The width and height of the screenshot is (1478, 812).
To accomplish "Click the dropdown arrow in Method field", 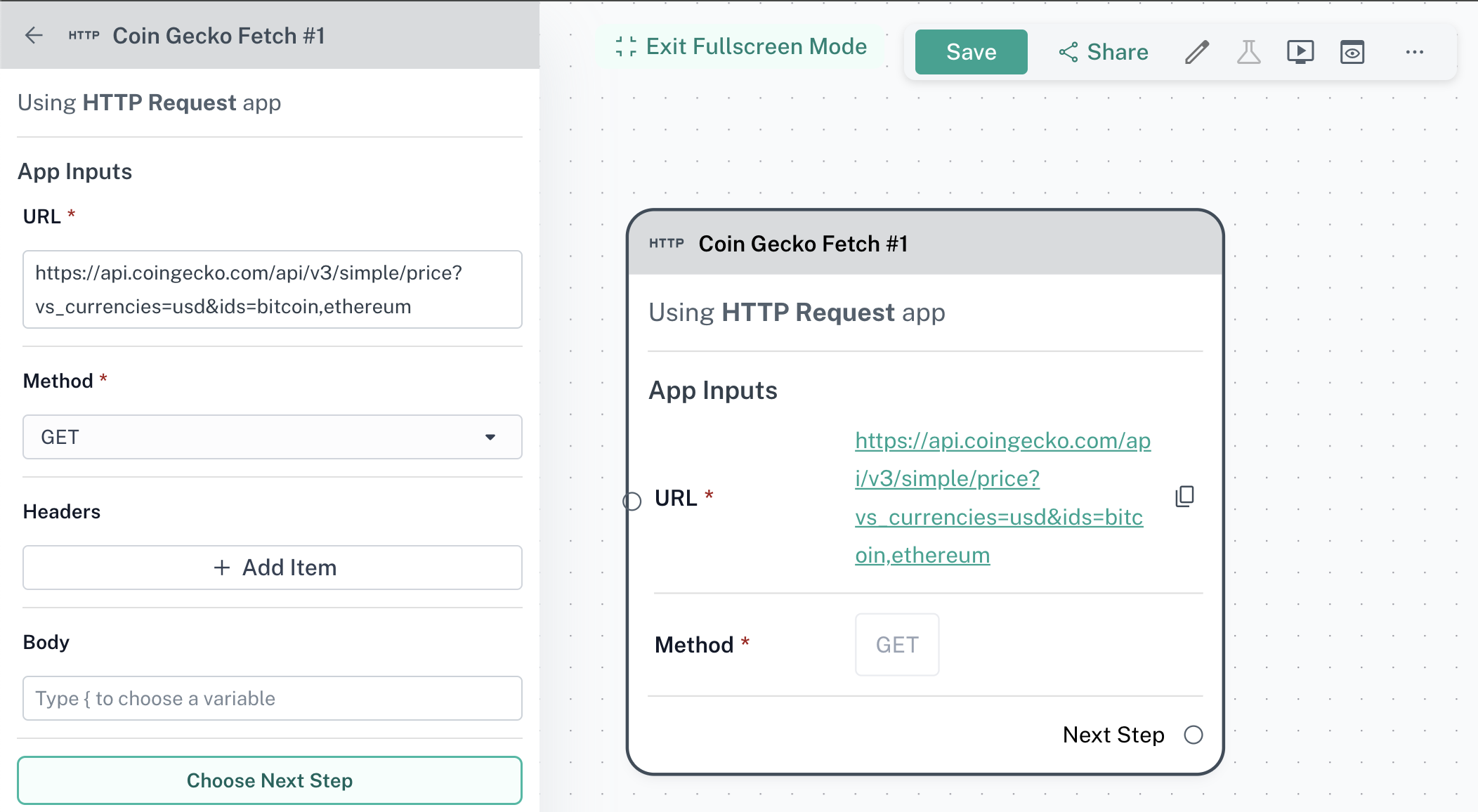I will (490, 437).
